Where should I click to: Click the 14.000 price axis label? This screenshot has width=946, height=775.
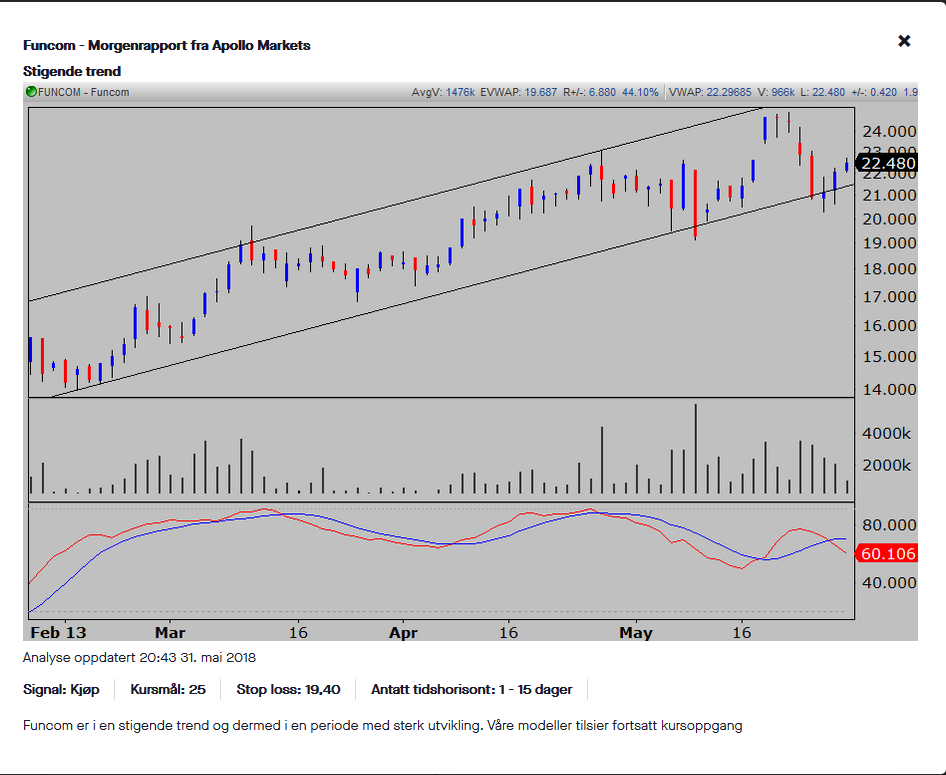tap(889, 390)
